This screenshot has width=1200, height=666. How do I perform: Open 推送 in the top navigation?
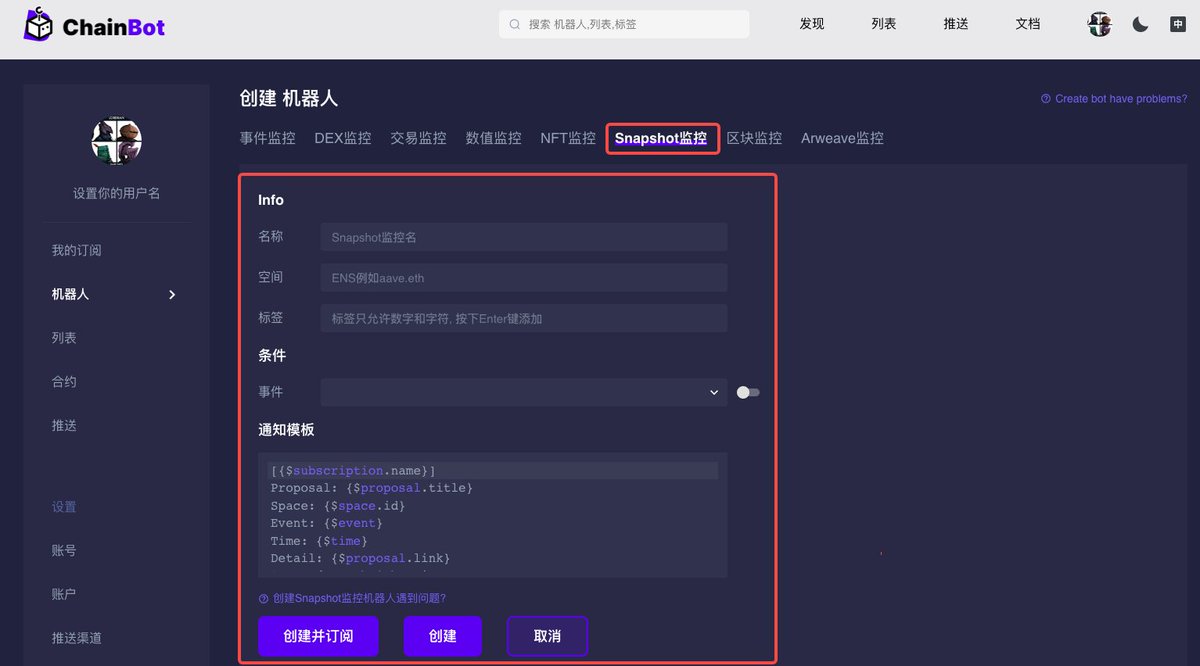(956, 24)
